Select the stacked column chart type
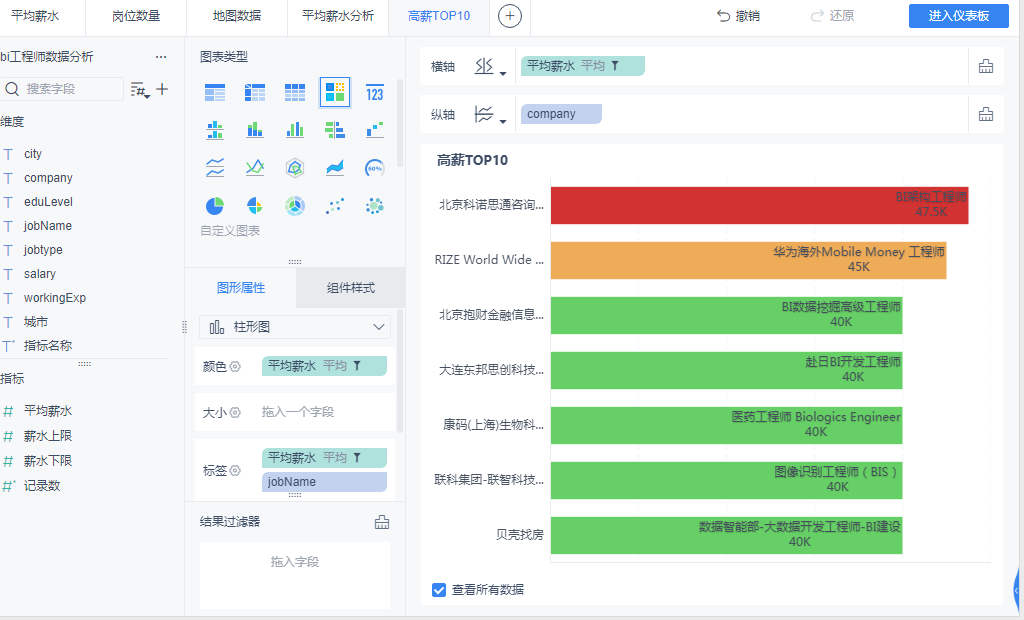1024x620 pixels. point(255,130)
